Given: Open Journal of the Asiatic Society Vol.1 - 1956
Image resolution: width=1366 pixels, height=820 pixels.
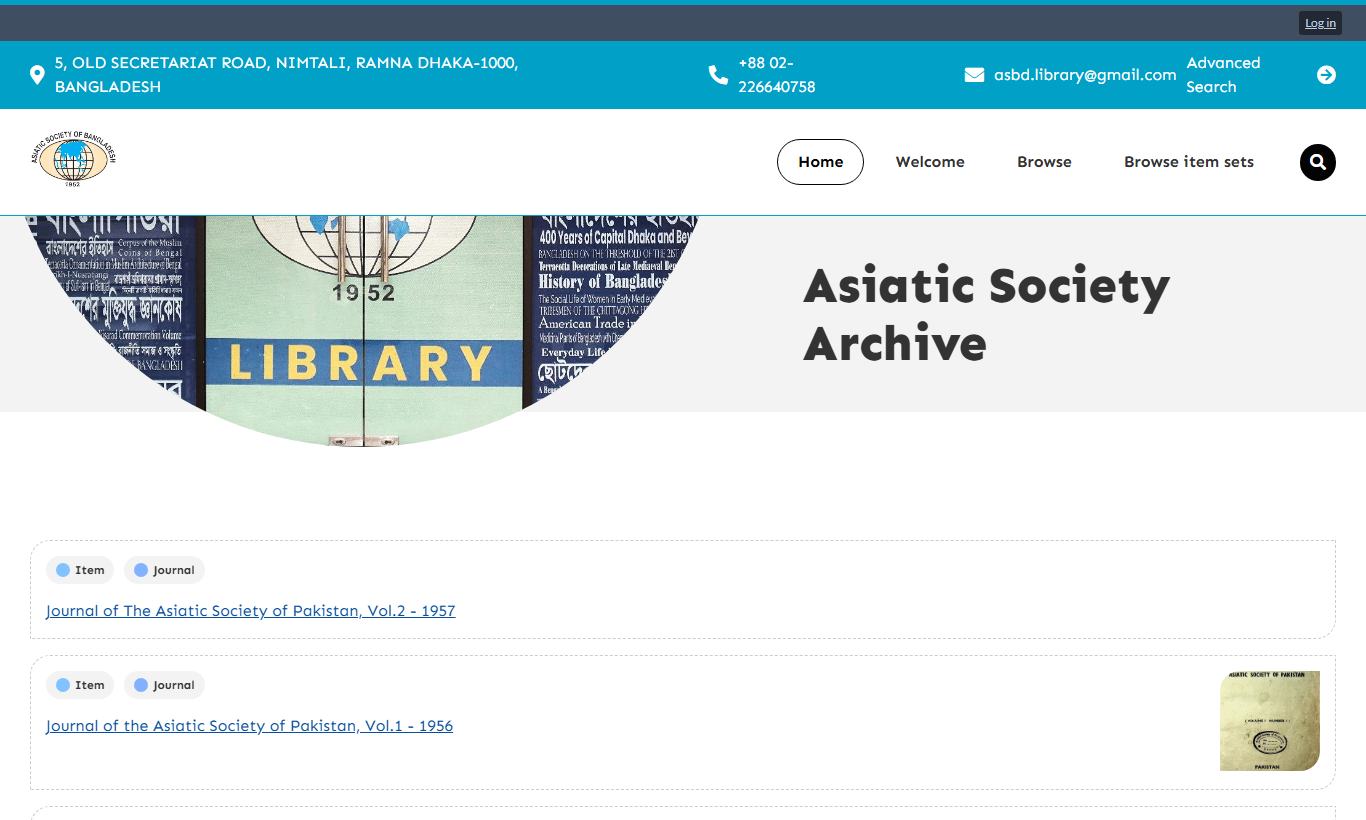Looking at the screenshot, I should (250, 726).
